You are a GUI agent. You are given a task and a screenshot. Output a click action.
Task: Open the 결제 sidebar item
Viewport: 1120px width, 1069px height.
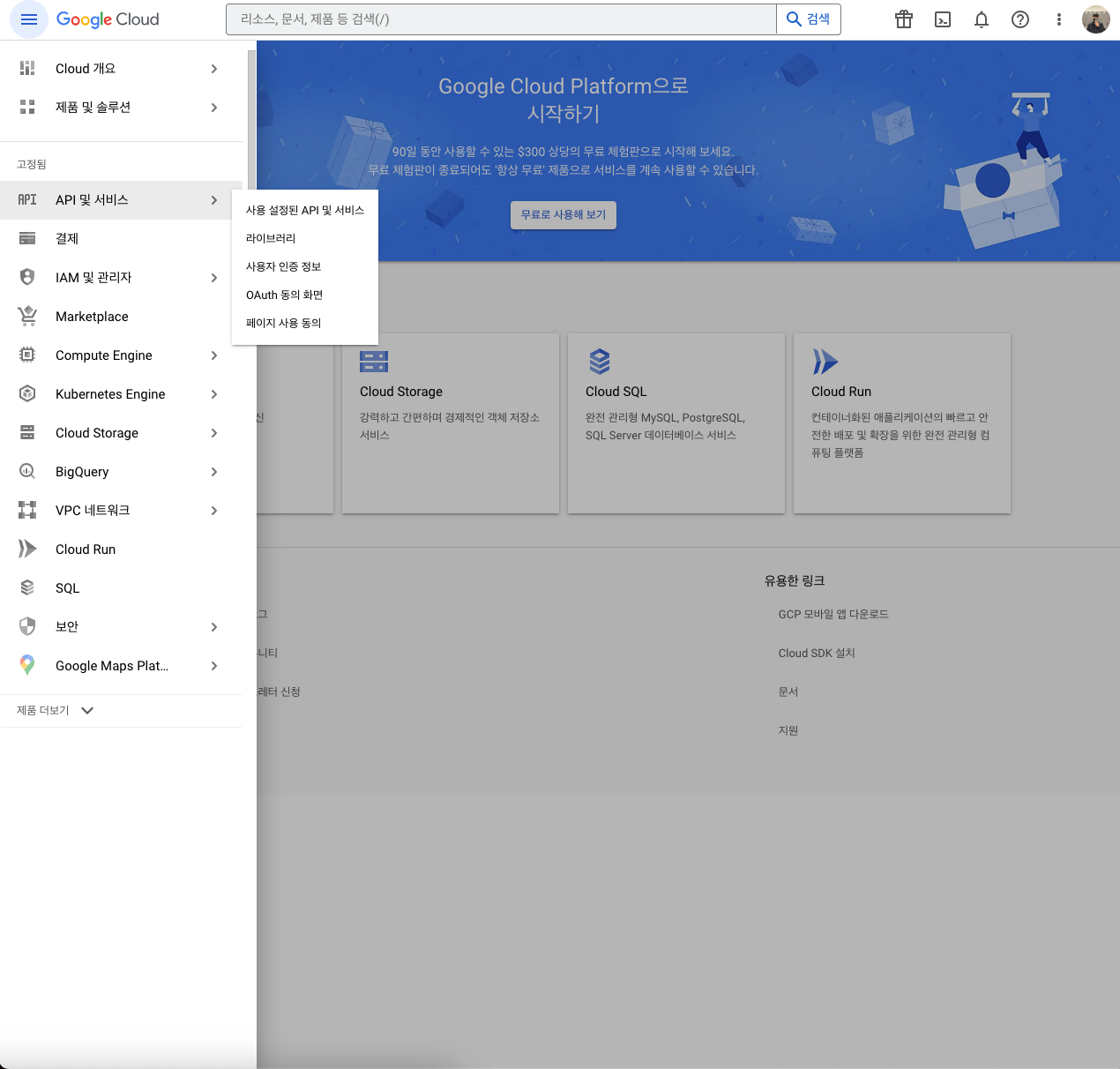(x=121, y=238)
